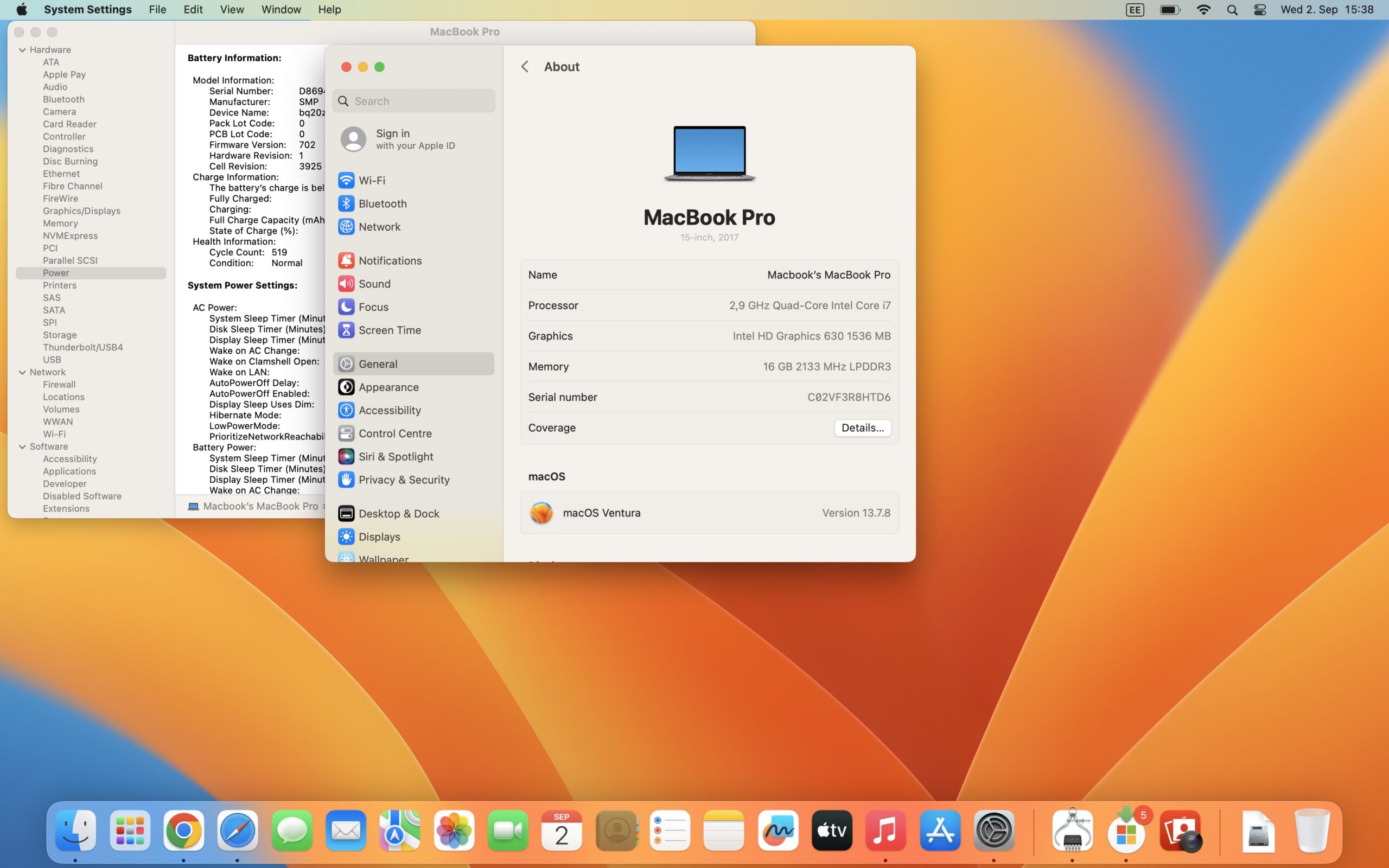Click Macbook's MacBook Pro path bar item
The height and width of the screenshot is (868, 1389).
coord(253,506)
